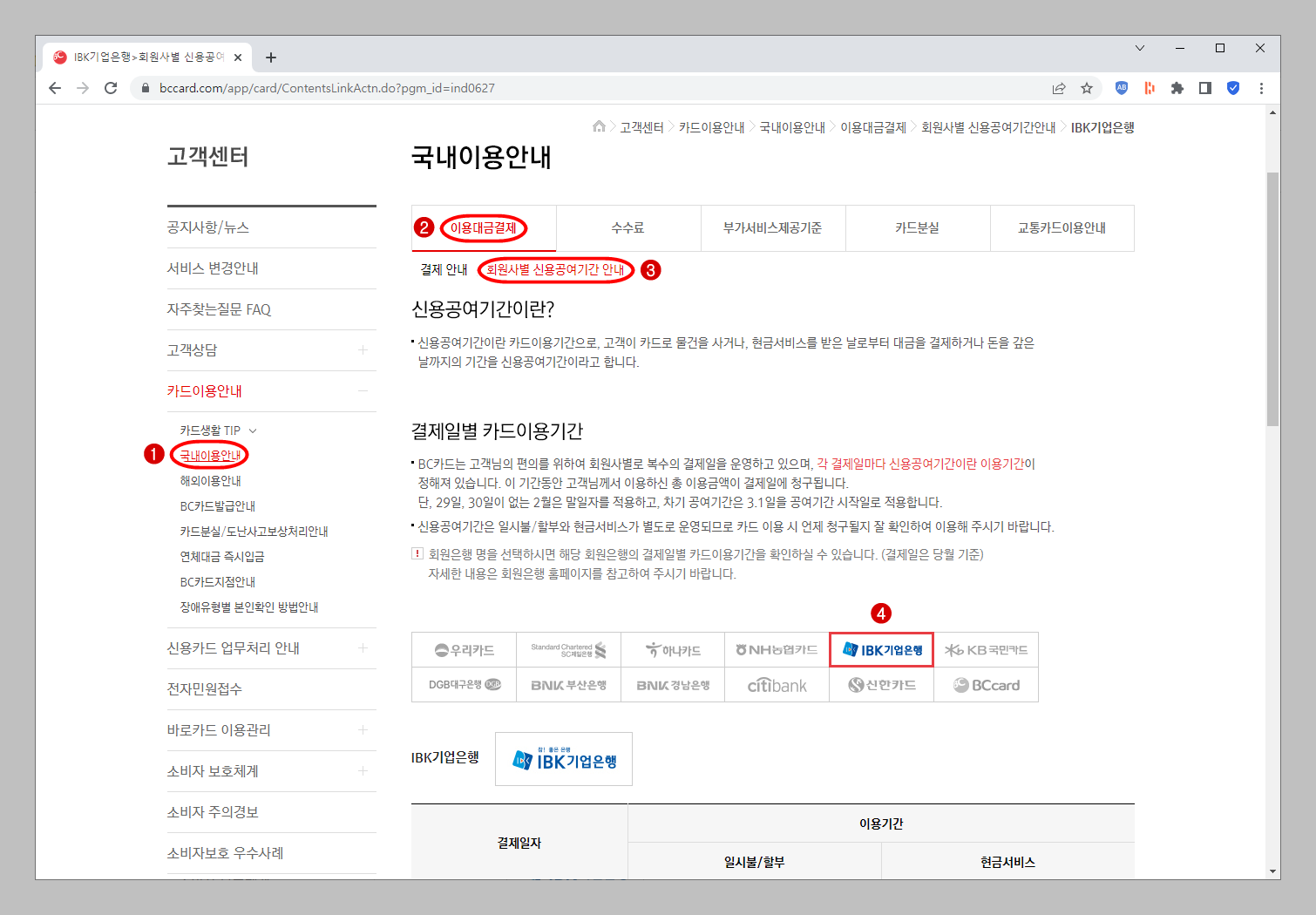Viewport: 1316px width, 915px height.
Task: Select the BCcard logo
Action: point(986,685)
